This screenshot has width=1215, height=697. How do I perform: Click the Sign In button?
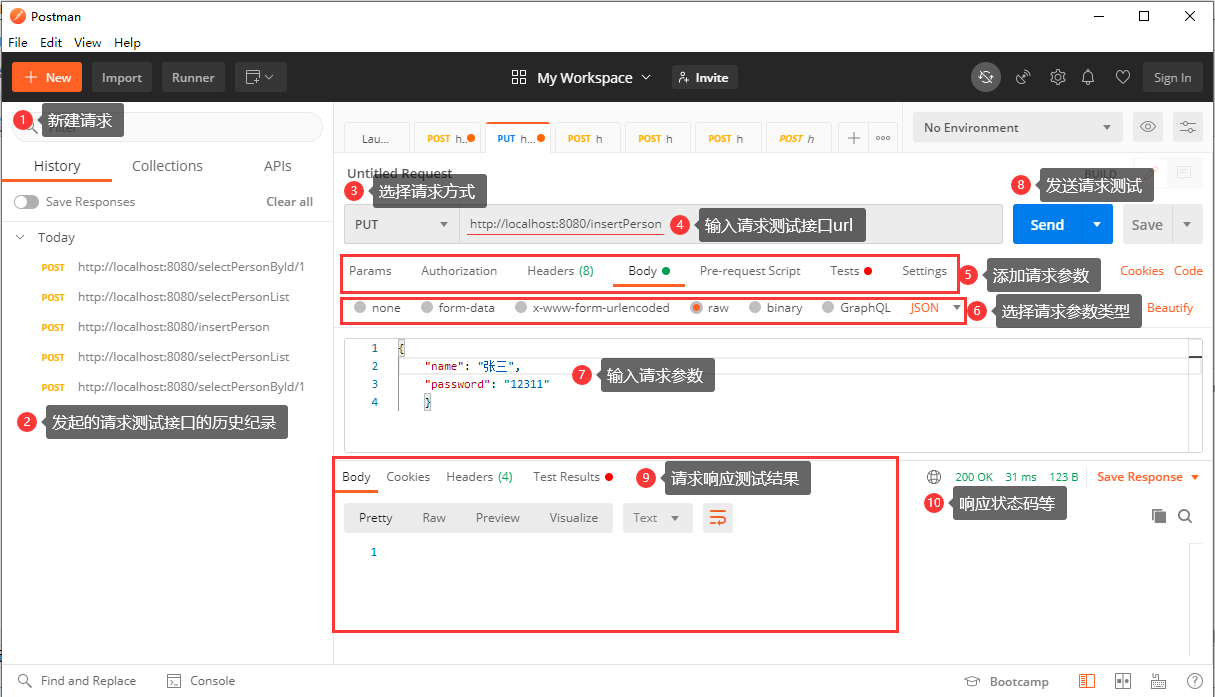[x=1173, y=77]
